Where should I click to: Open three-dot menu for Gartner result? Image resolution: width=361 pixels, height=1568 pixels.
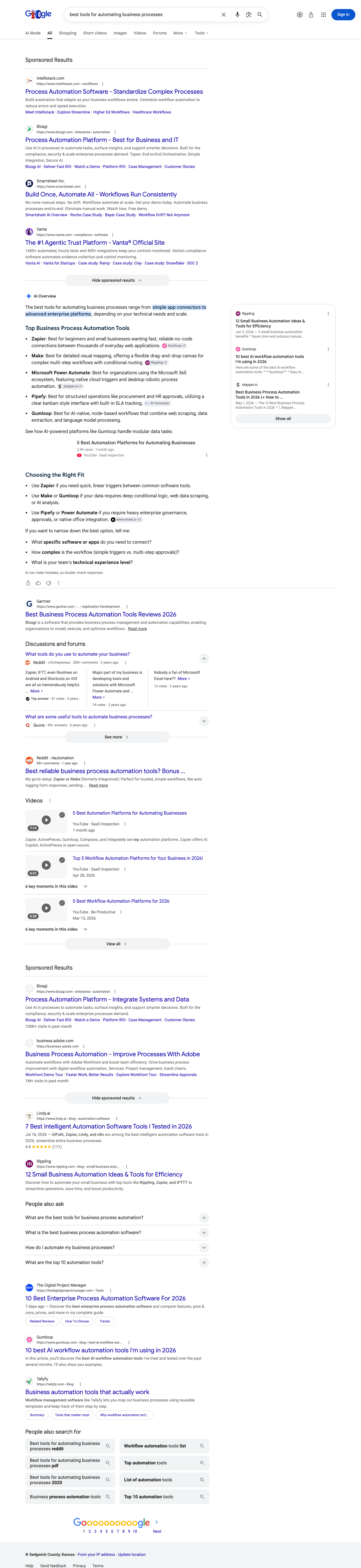pyautogui.click(x=126, y=607)
